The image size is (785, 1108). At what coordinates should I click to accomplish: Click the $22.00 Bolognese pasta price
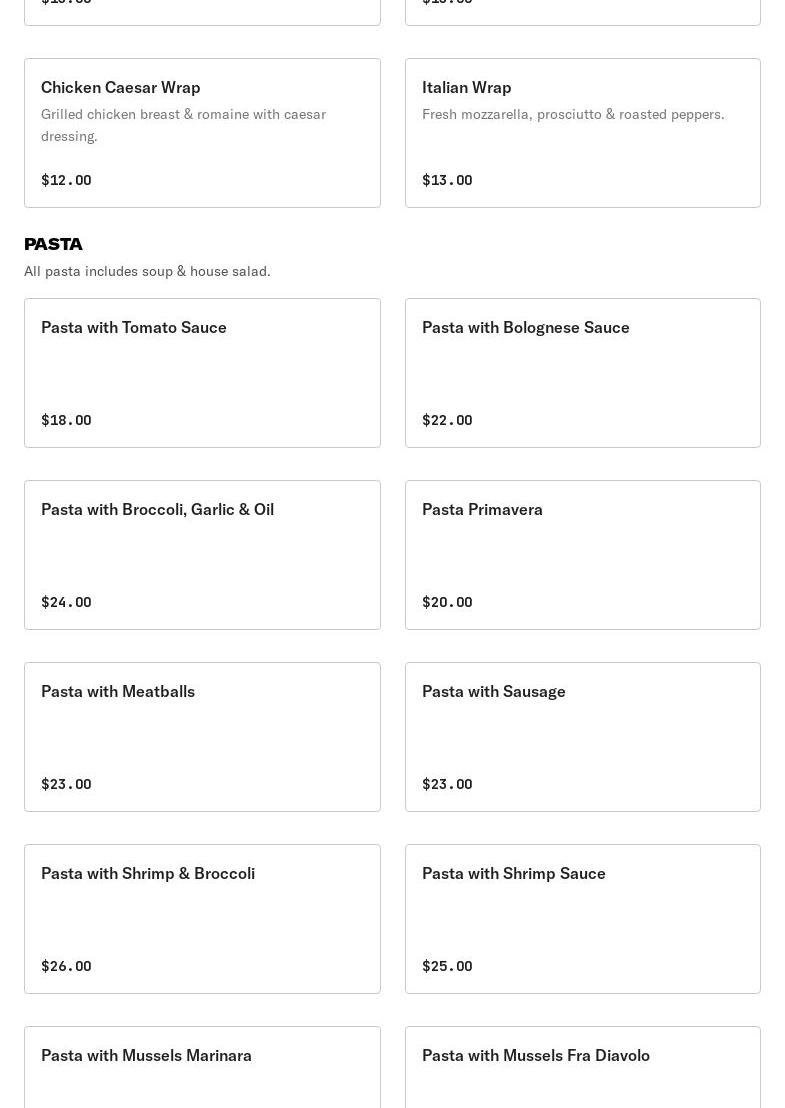(447, 420)
